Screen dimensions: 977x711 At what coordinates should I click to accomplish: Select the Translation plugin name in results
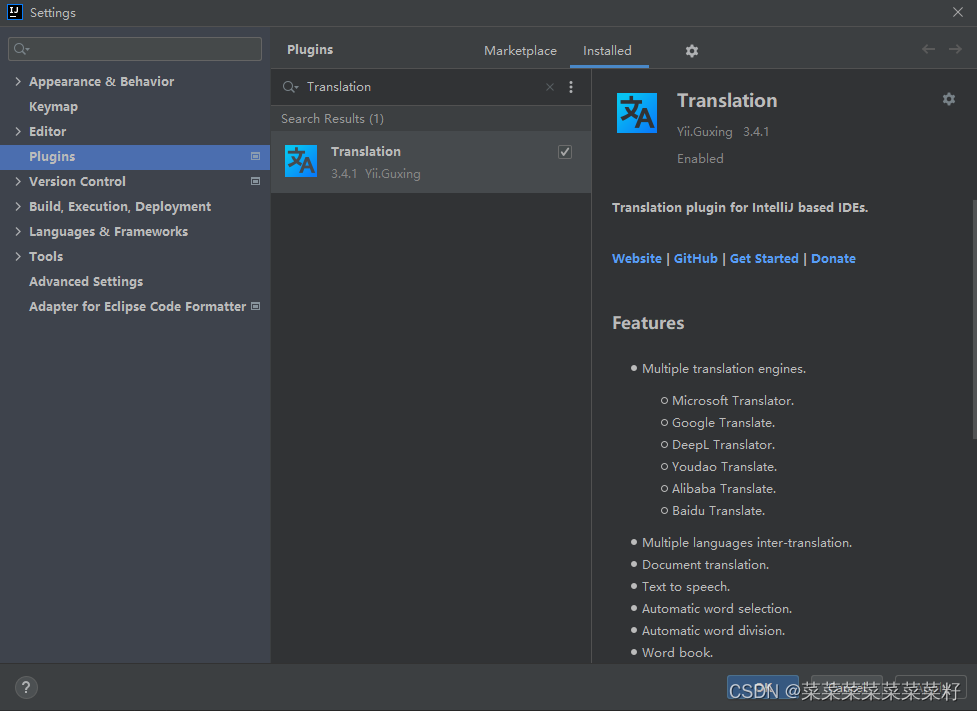[x=366, y=152]
